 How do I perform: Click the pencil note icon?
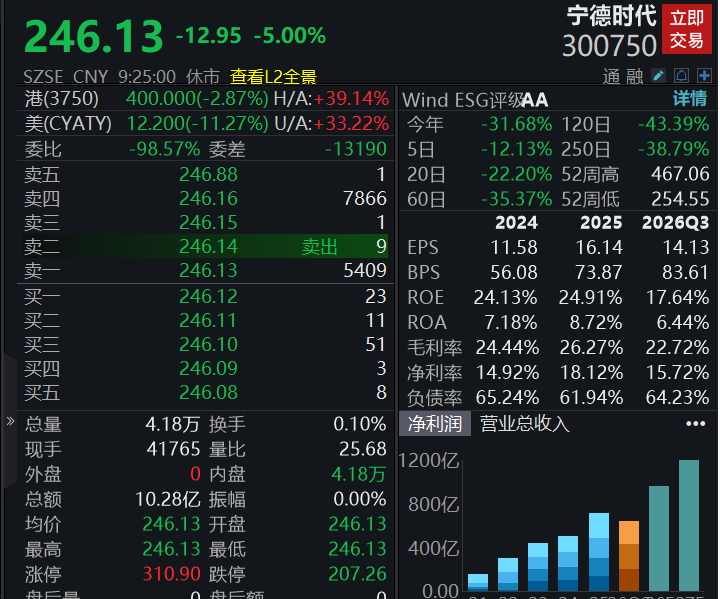coord(658,76)
